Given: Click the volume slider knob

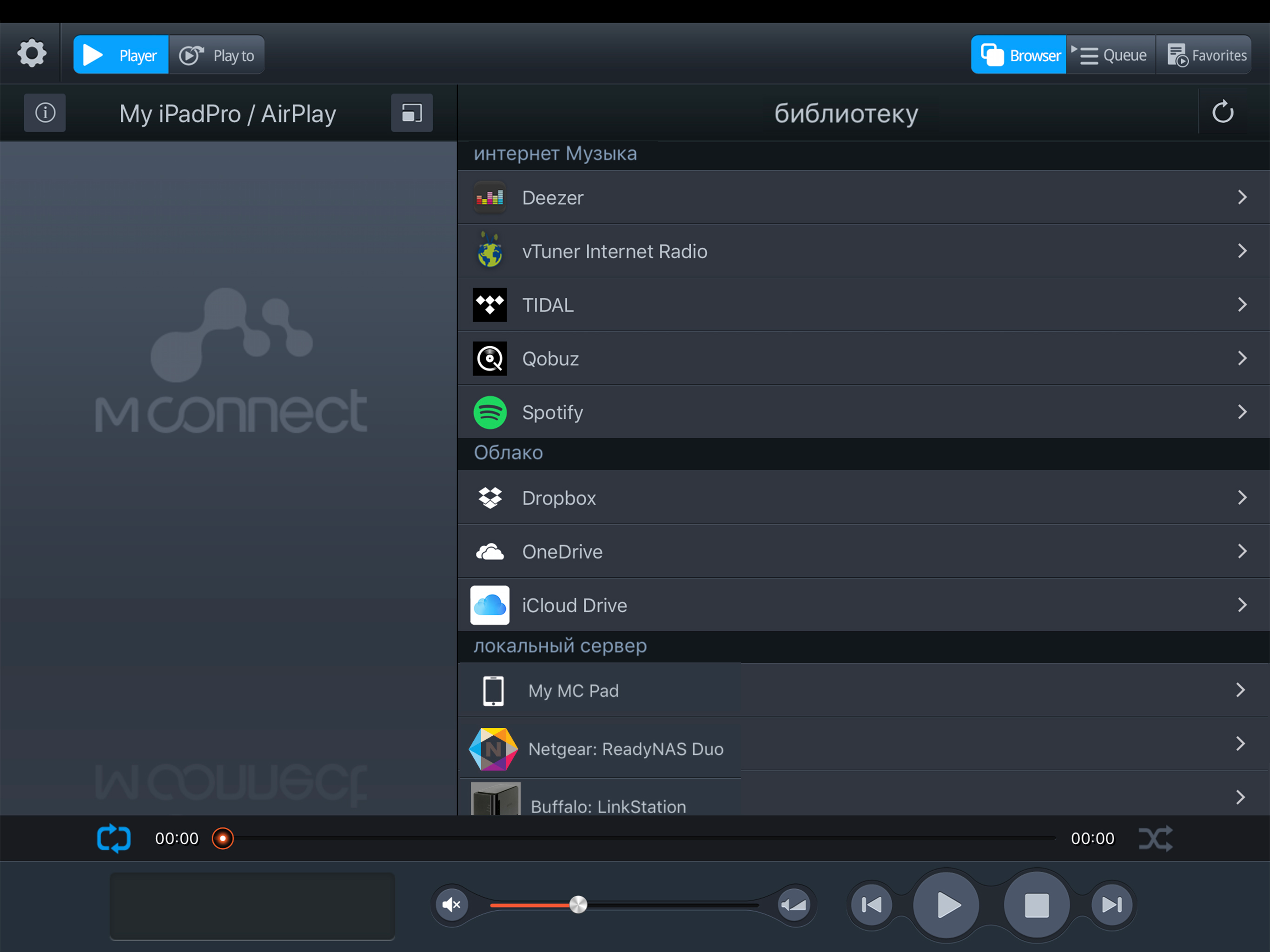Looking at the screenshot, I should pyautogui.click(x=578, y=905).
